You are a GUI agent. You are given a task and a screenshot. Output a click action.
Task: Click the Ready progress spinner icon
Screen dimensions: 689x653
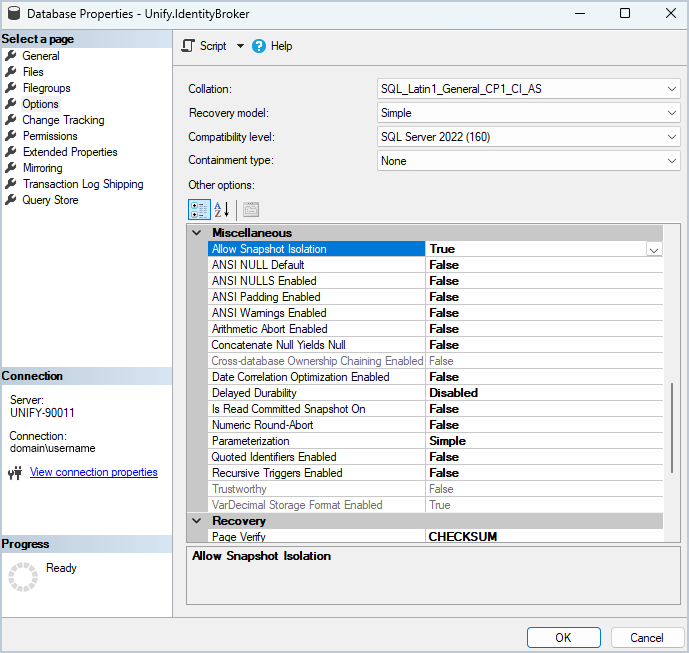[x=23, y=577]
